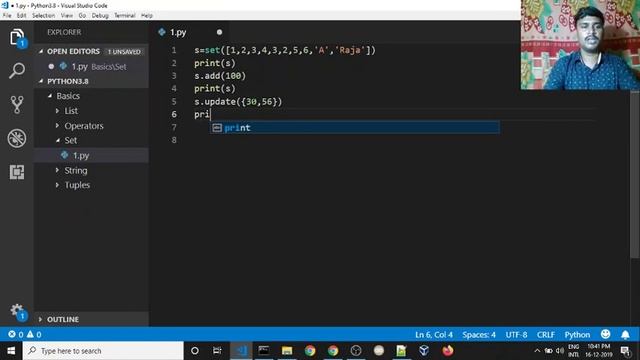This screenshot has width=640, height=360.
Task: Click the Windows taskbar search box
Action: coord(103,351)
